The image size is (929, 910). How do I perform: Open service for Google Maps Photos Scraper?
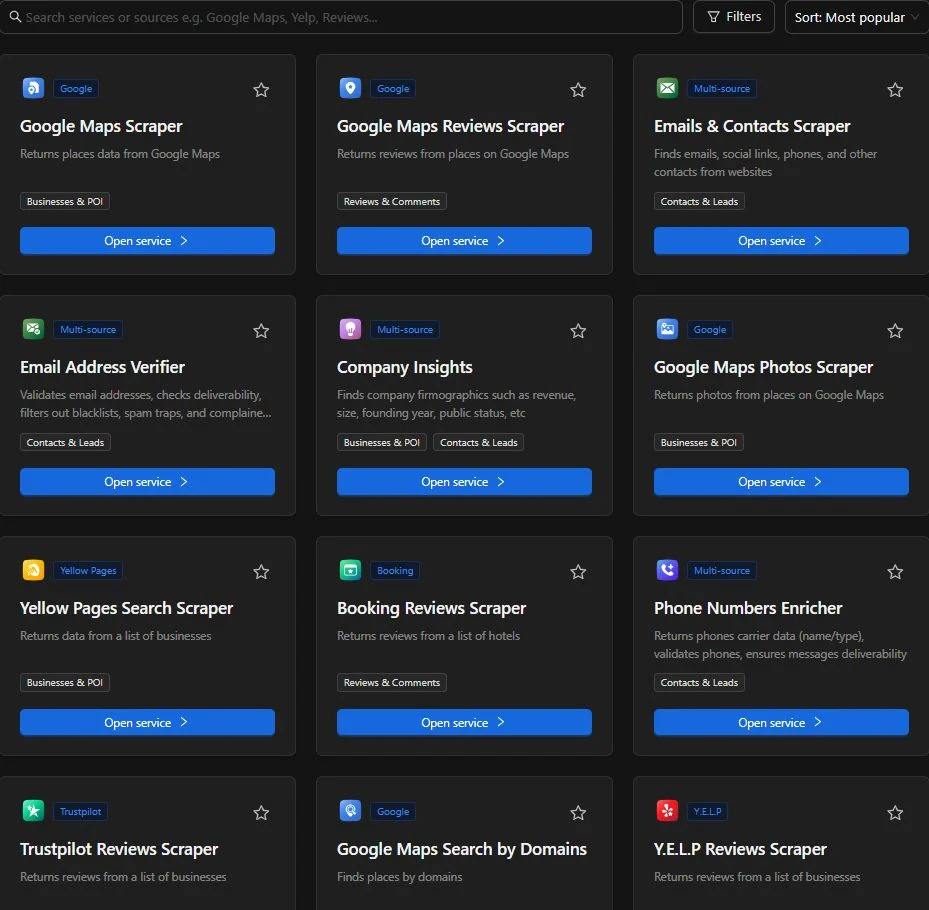pos(781,482)
